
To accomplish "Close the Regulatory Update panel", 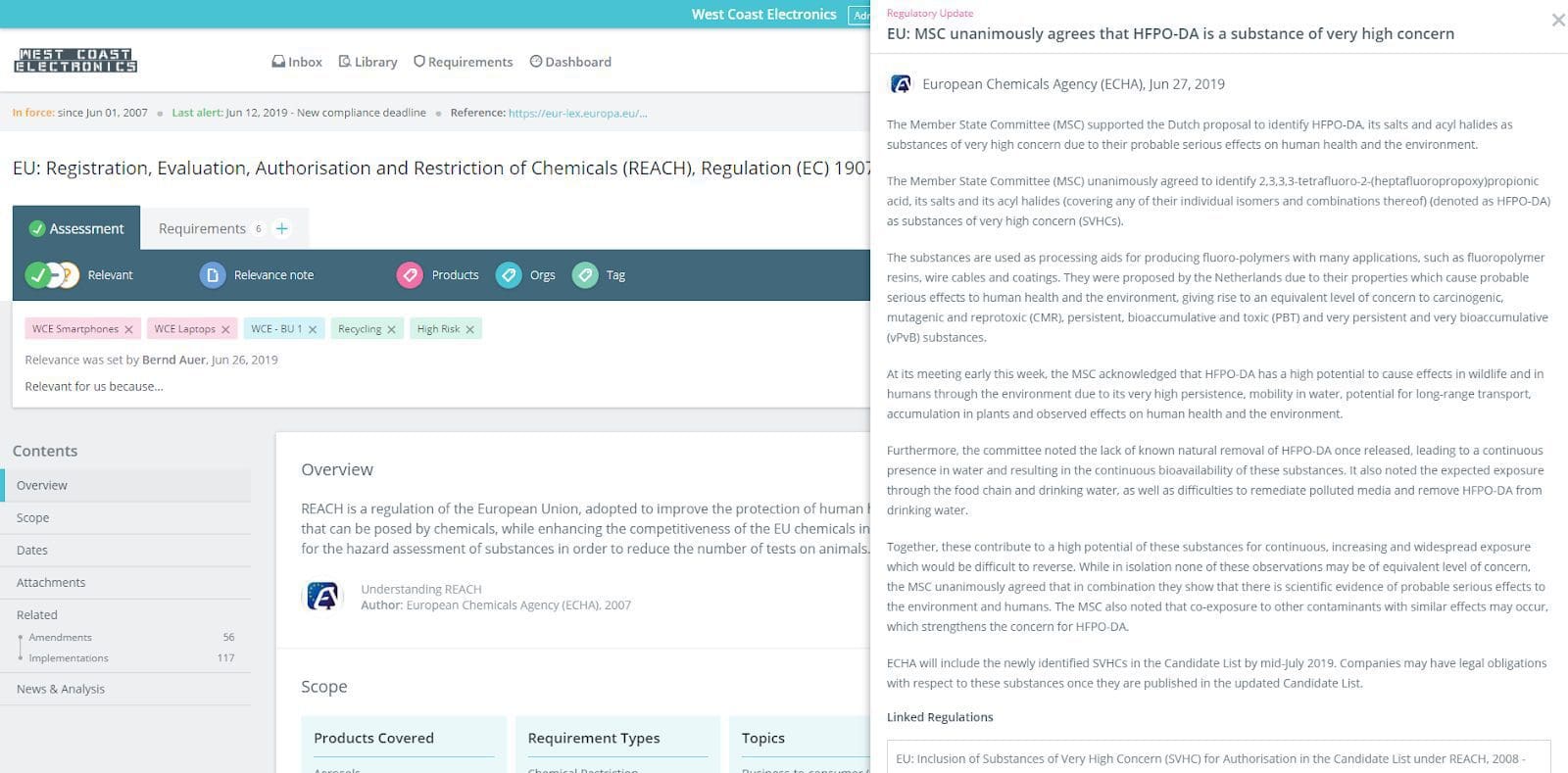I will coord(1557,20).
